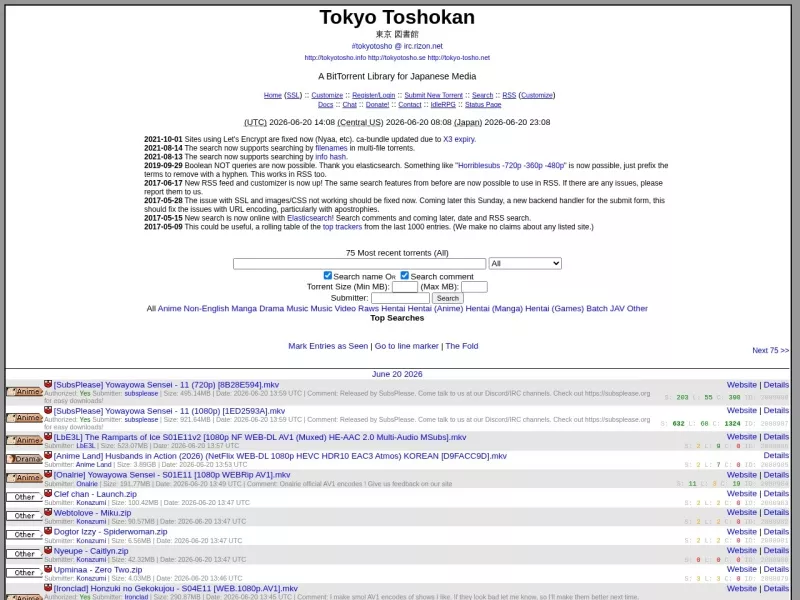Toggle the Search comment checkbox
Image resolution: width=800 pixels, height=600 pixels.
tap(405, 276)
